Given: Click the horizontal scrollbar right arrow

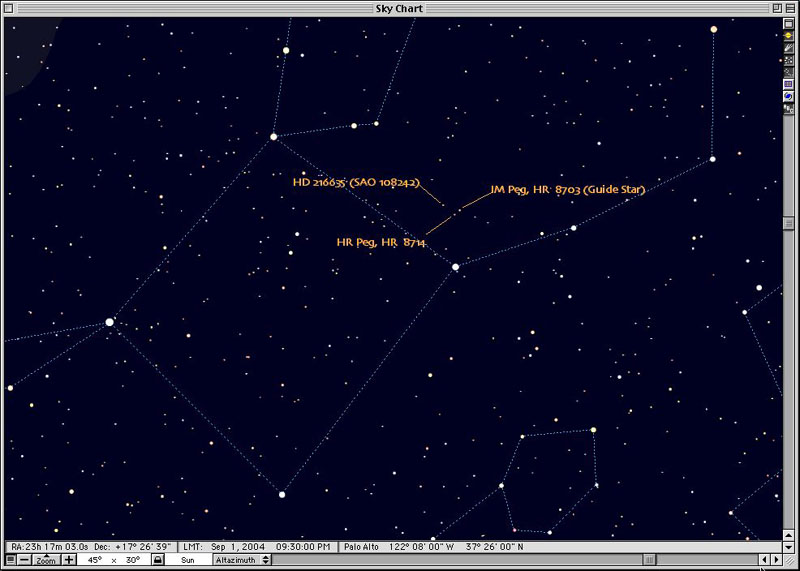Looking at the screenshot, I should tap(777, 560).
